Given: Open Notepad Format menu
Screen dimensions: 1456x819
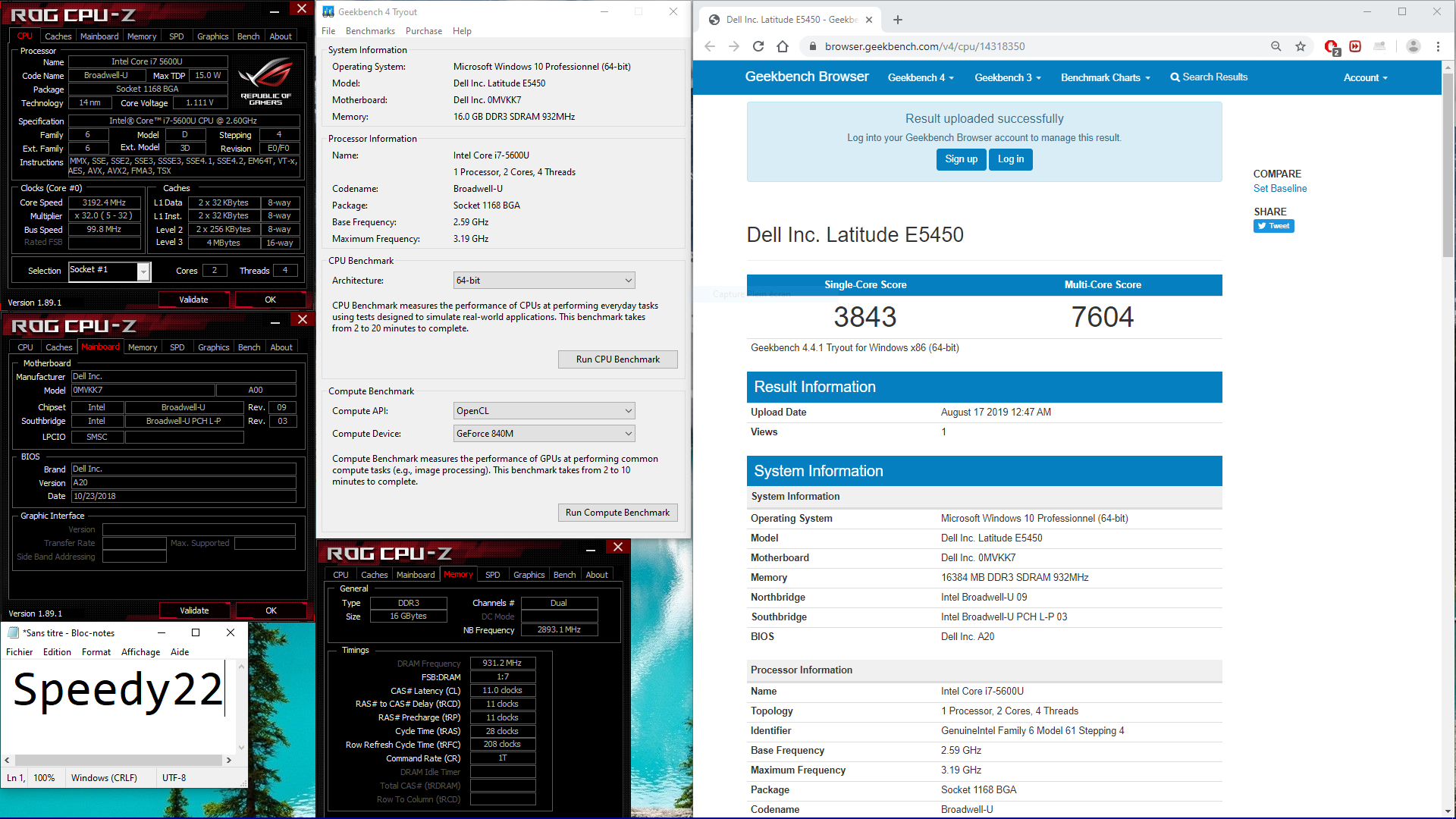Looking at the screenshot, I should 96,652.
